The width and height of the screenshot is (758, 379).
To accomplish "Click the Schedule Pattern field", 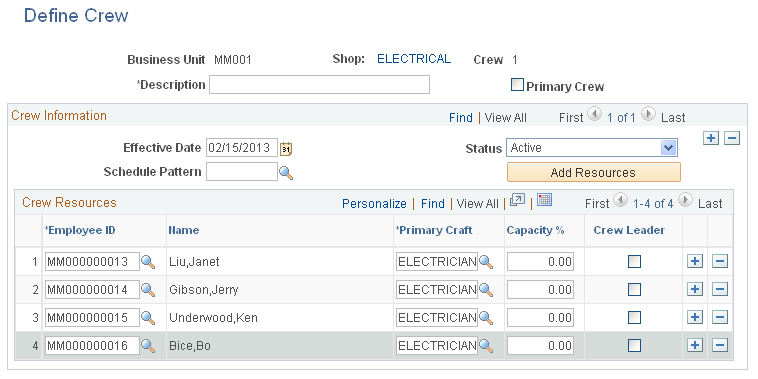I will (242, 172).
